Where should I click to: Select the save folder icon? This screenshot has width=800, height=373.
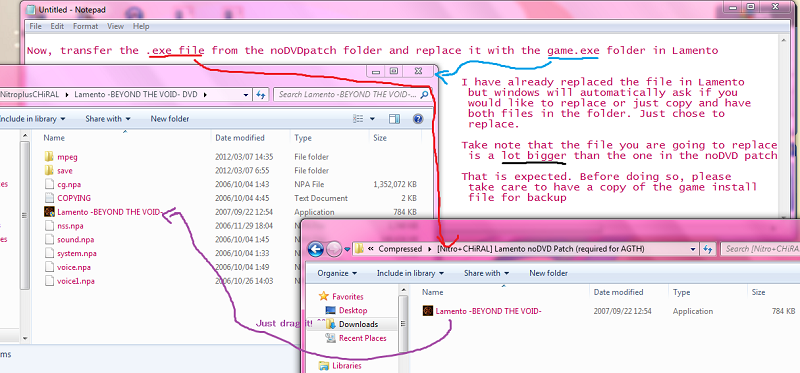49,170
